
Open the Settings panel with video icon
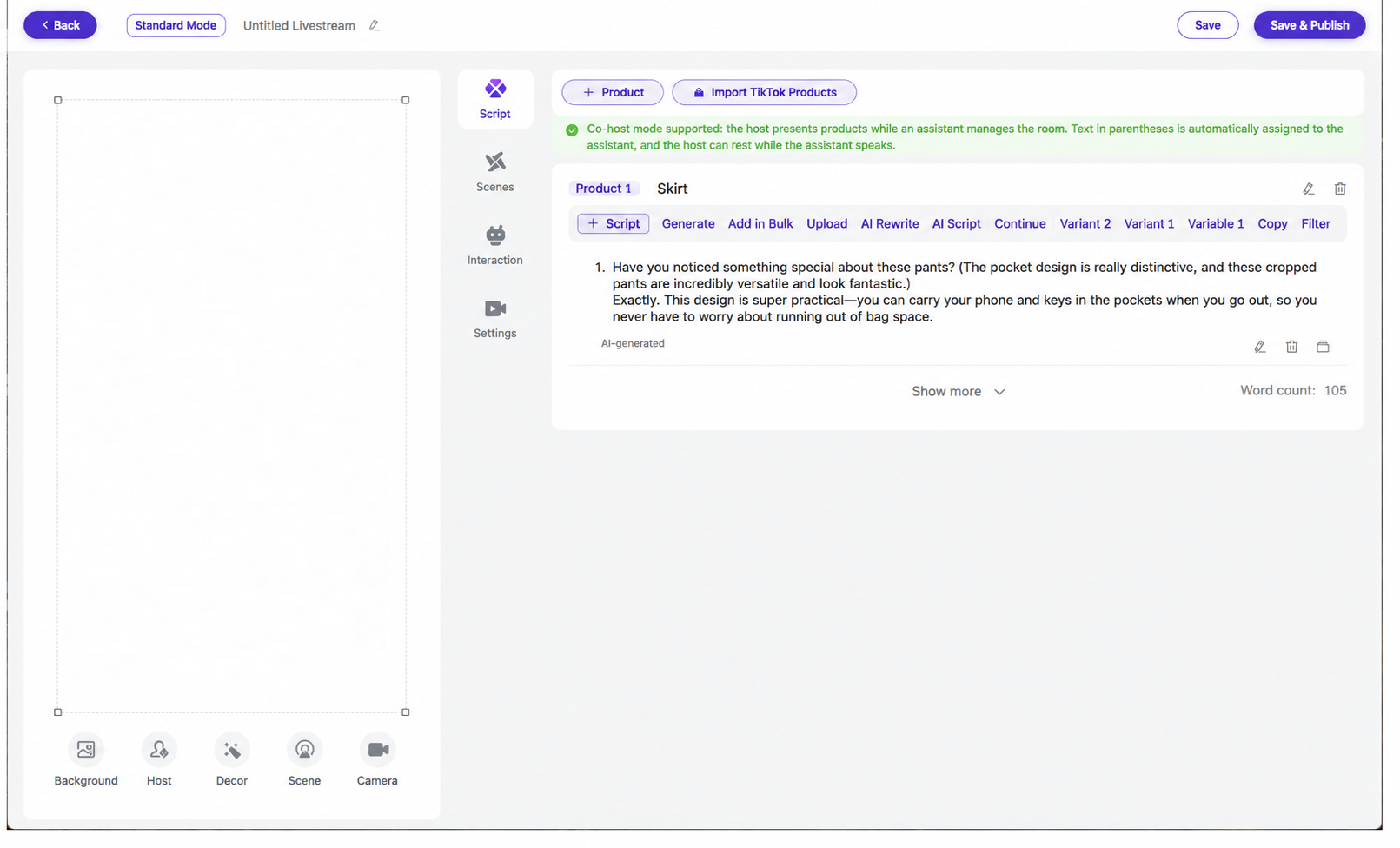click(494, 318)
